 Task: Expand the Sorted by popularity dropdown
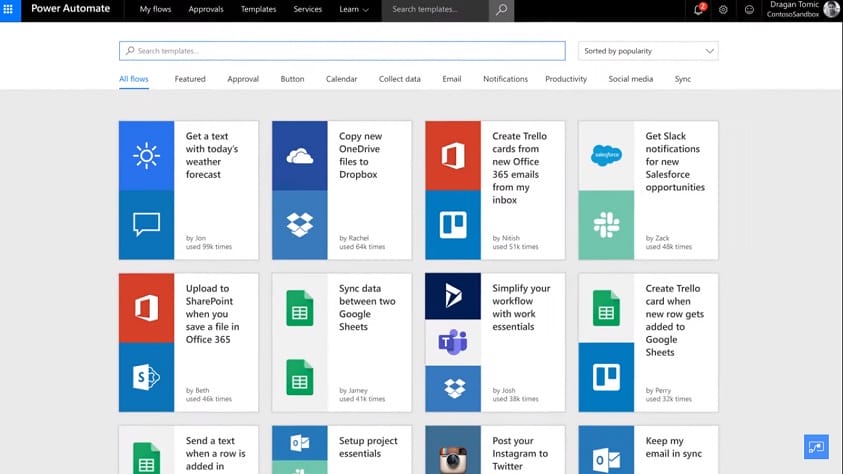[648, 51]
